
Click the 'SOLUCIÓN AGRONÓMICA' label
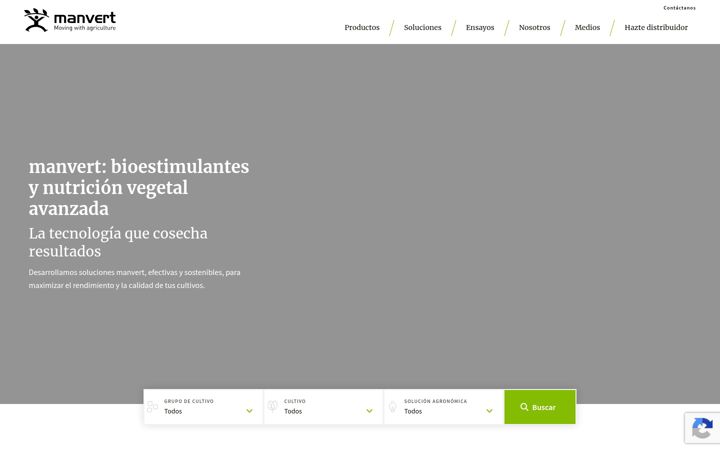pyautogui.click(x=435, y=401)
